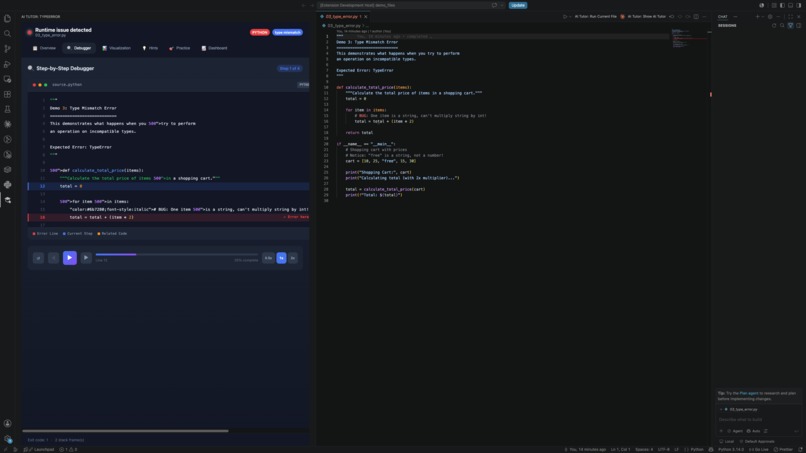Open the Remote Explorer view
This screenshot has width=806, height=453.
point(7,79)
